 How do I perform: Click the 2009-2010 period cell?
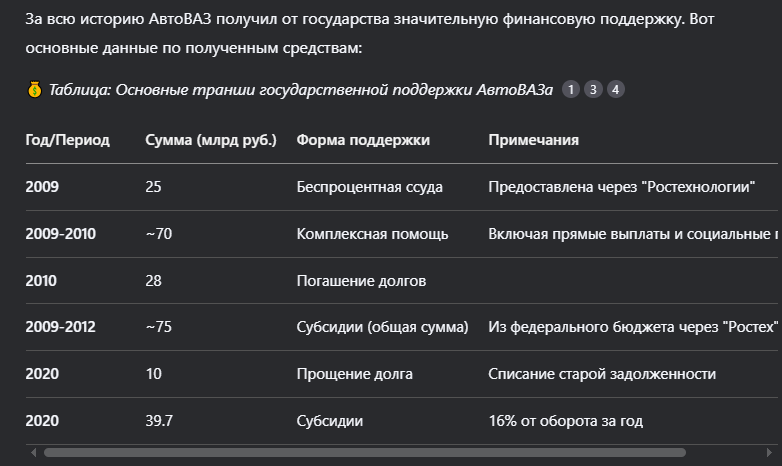click(x=60, y=233)
